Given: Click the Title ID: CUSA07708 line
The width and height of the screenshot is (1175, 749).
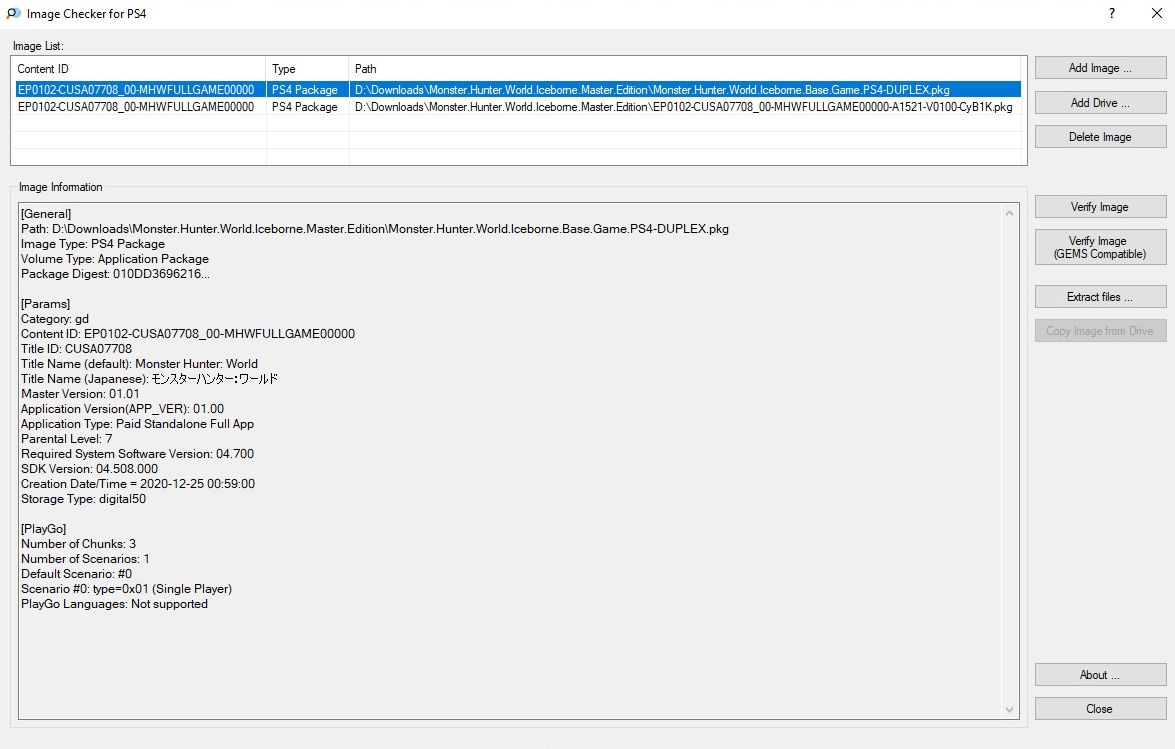Looking at the screenshot, I should (76, 349).
